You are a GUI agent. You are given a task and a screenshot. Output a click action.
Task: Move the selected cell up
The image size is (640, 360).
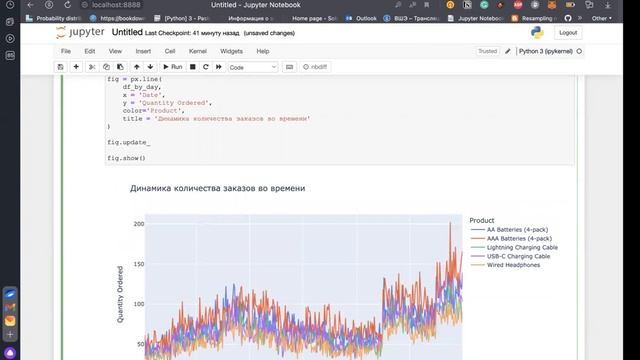(x=137, y=67)
